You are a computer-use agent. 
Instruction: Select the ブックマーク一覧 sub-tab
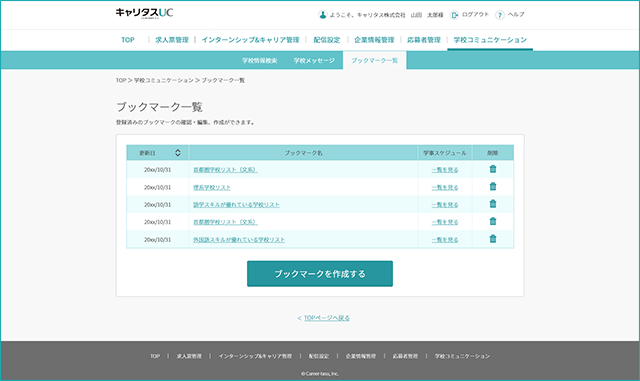coord(374,60)
